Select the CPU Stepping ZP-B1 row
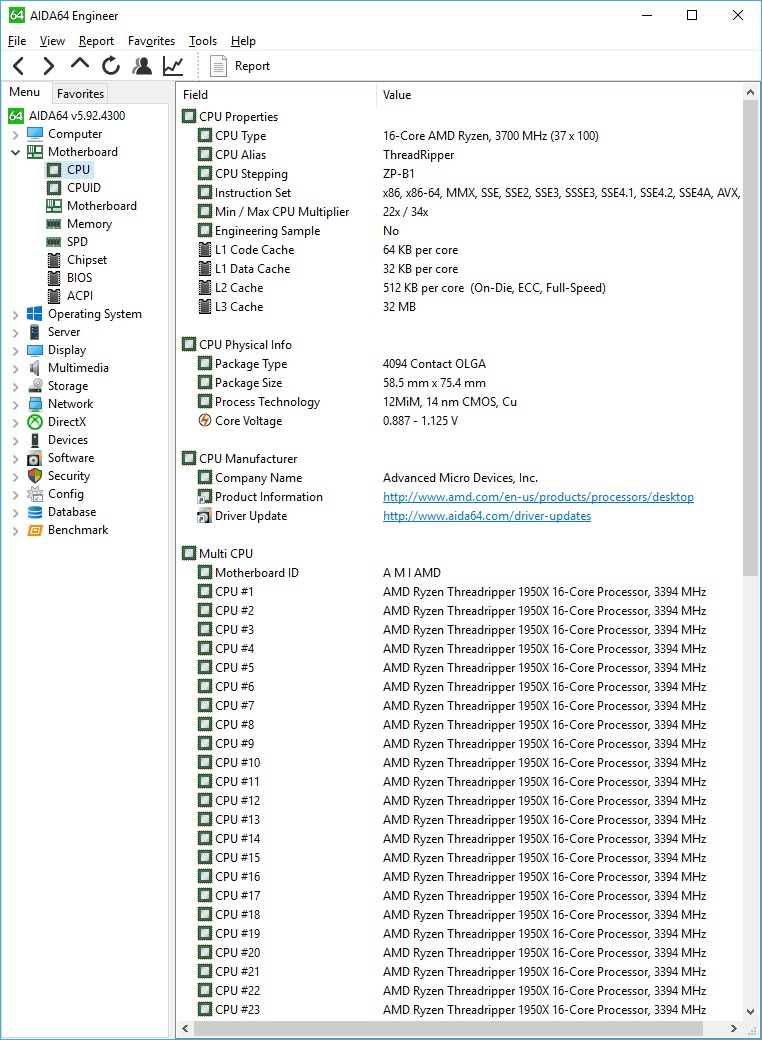Screen dimensions: 762x1040 460,174
